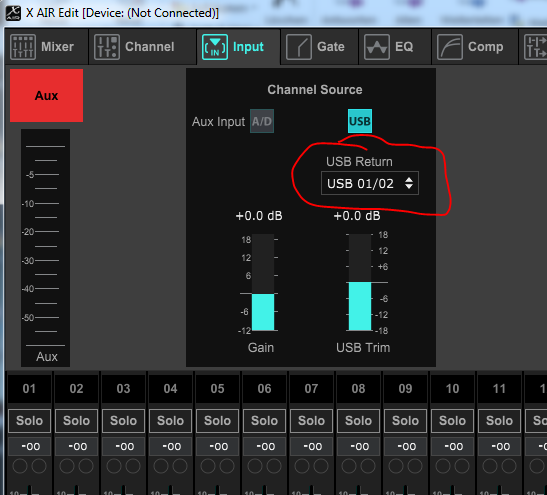Select channel 02 header

coord(76,389)
